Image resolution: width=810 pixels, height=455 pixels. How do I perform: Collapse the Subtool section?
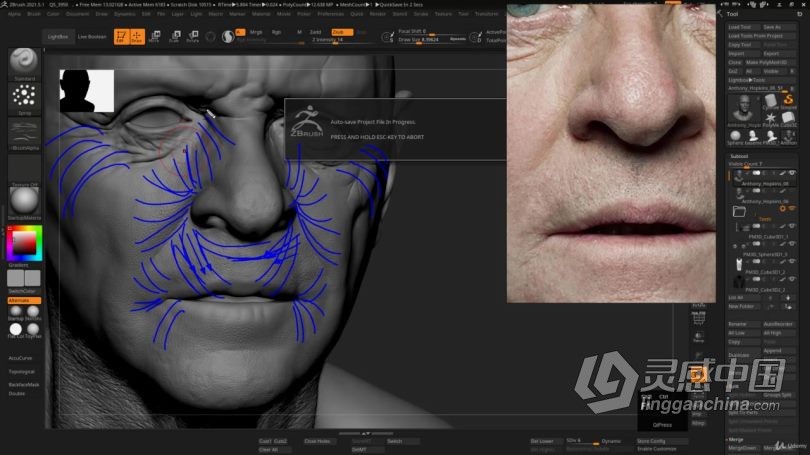point(739,156)
